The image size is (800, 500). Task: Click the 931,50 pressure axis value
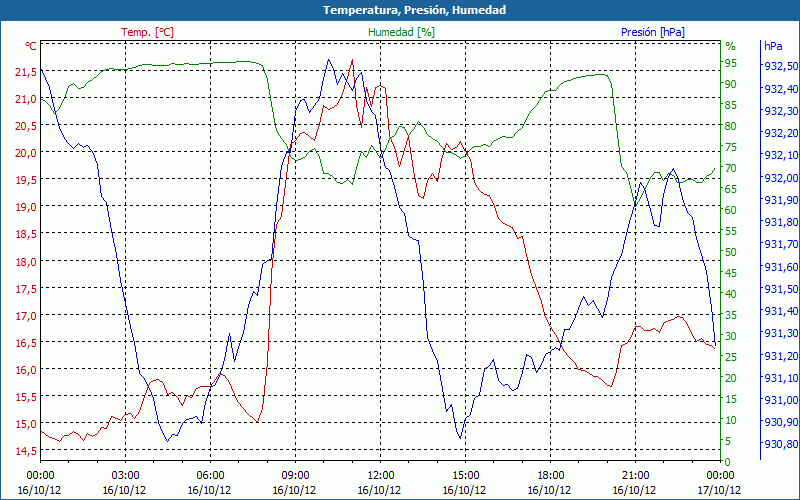coord(781,289)
